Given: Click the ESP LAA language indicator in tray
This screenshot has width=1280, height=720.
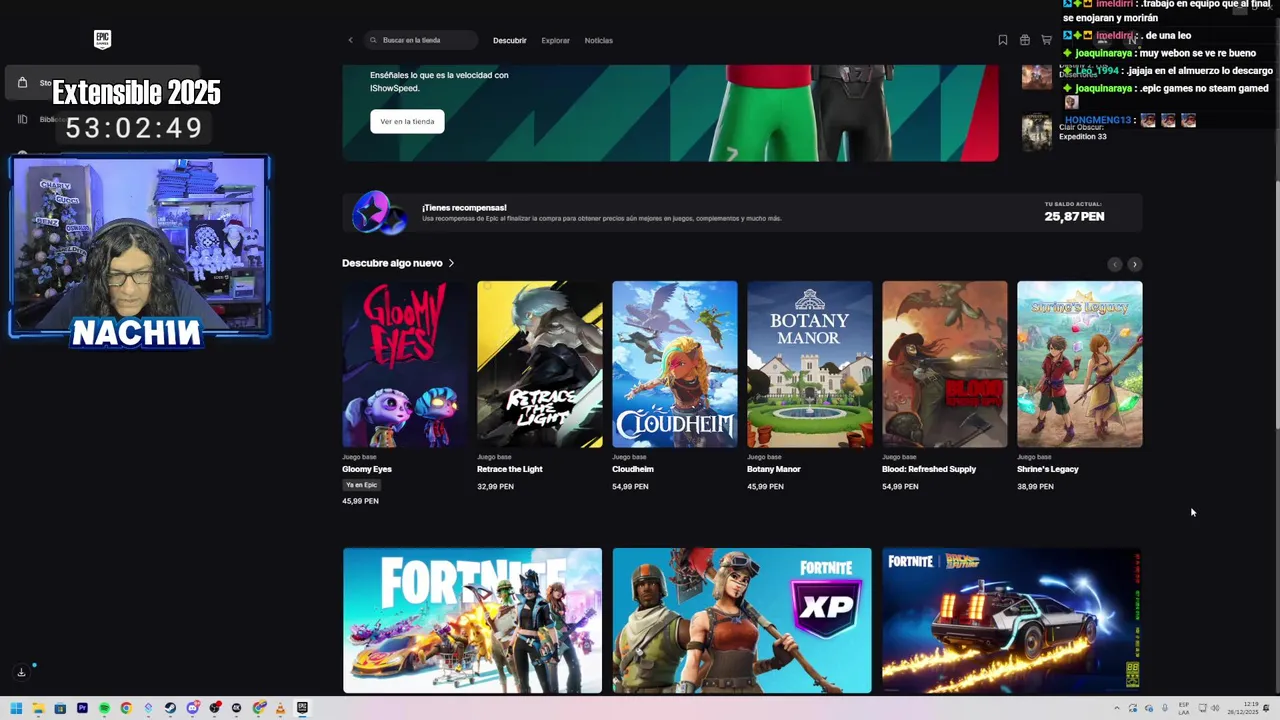Looking at the screenshot, I should (1184, 708).
